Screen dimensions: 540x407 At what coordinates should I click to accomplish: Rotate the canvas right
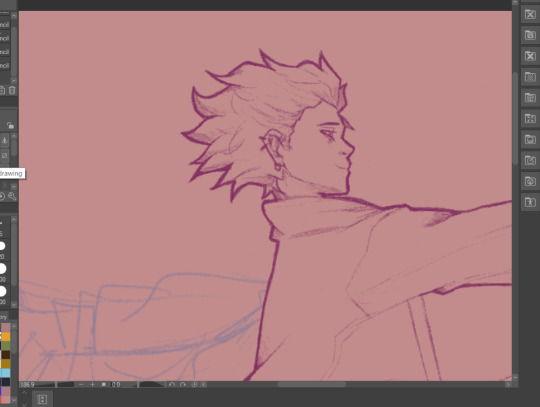pyautogui.click(x=183, y=384)
